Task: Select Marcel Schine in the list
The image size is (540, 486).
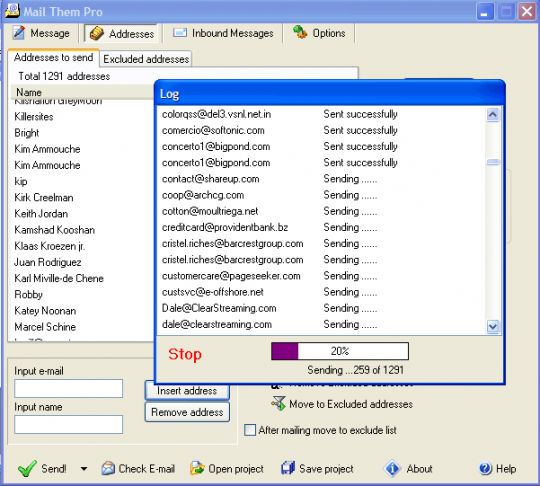Action: pyautogui.click(x=45, y=327)
